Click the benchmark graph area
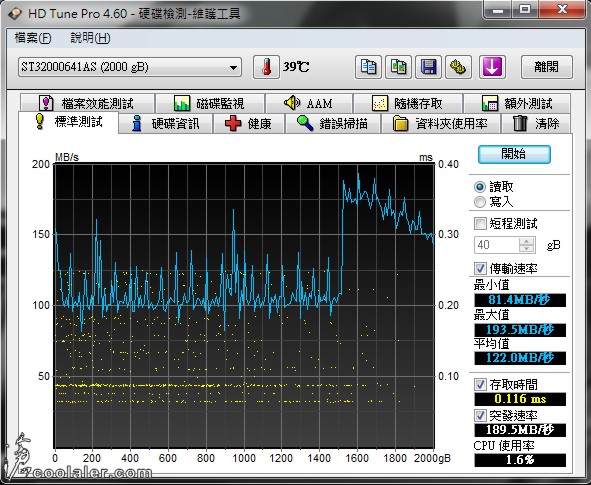The width and height of the screenshot is (591, 485). pyautogui.click(x=244, y=306)
